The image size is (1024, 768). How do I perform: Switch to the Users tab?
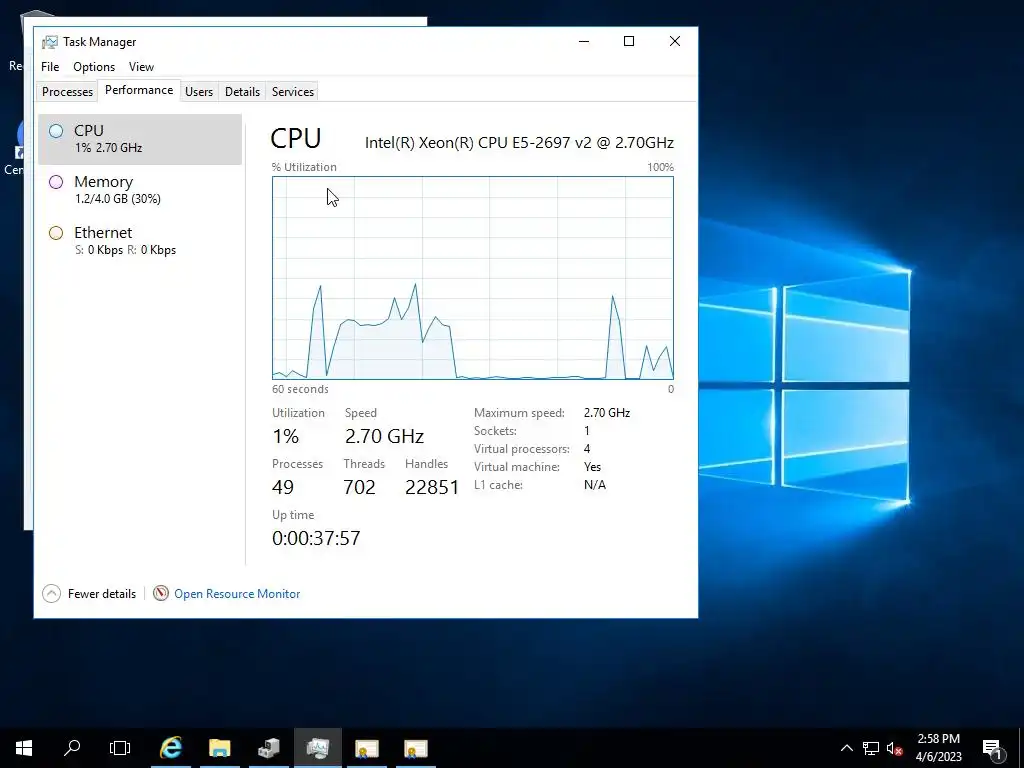199,91
